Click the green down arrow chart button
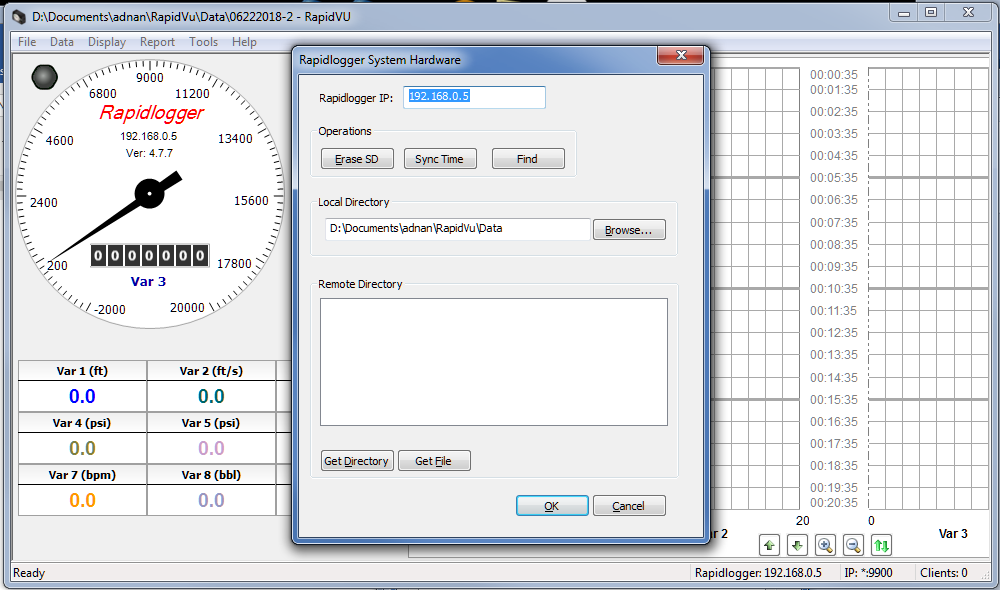 click(797, 545)
